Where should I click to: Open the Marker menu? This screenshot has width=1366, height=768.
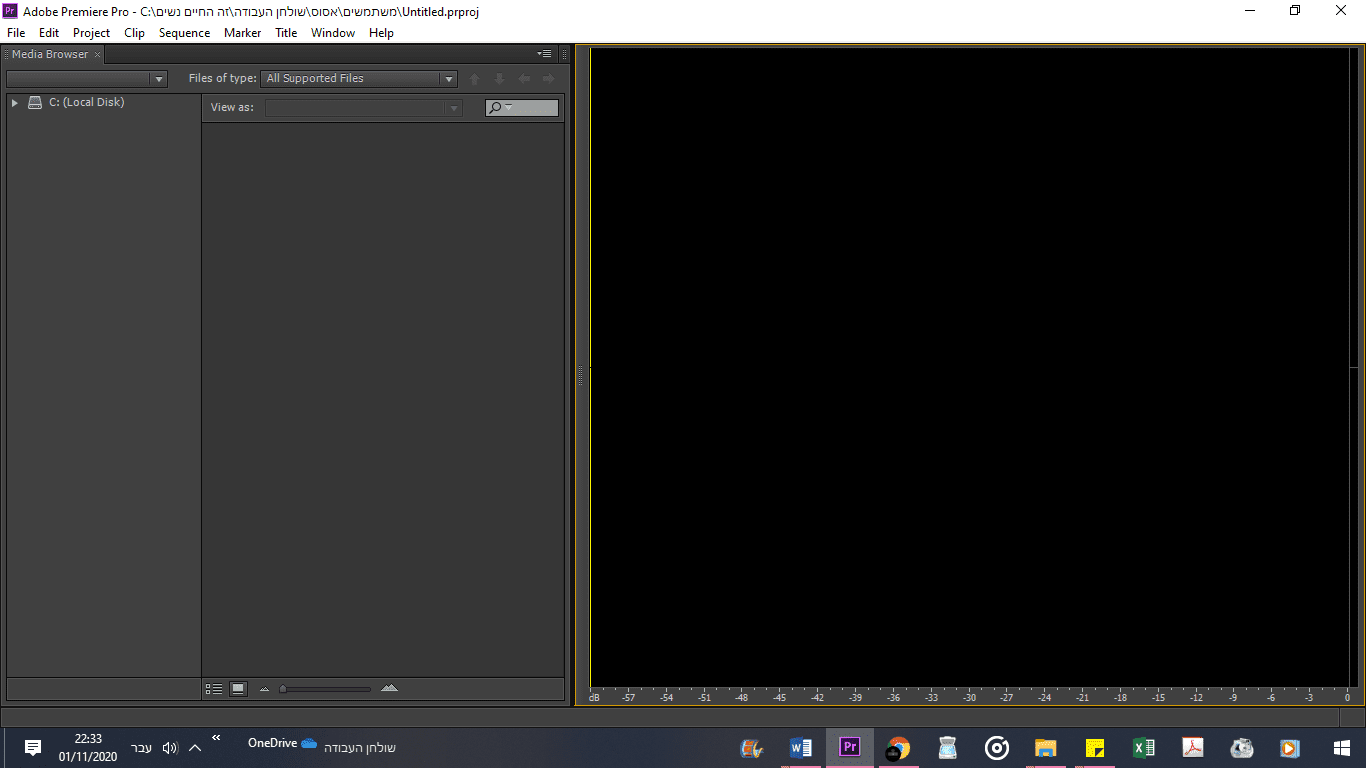(x=242, y=33)
